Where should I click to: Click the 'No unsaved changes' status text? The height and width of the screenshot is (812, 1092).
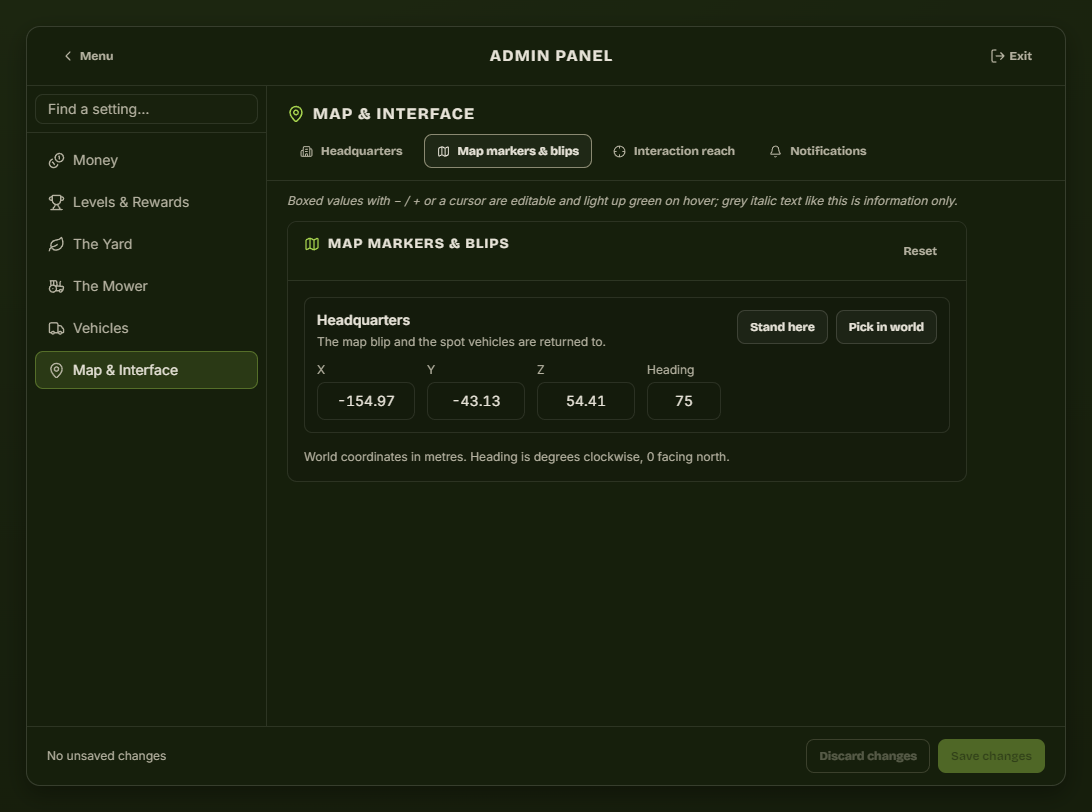[x=107, y=756]
